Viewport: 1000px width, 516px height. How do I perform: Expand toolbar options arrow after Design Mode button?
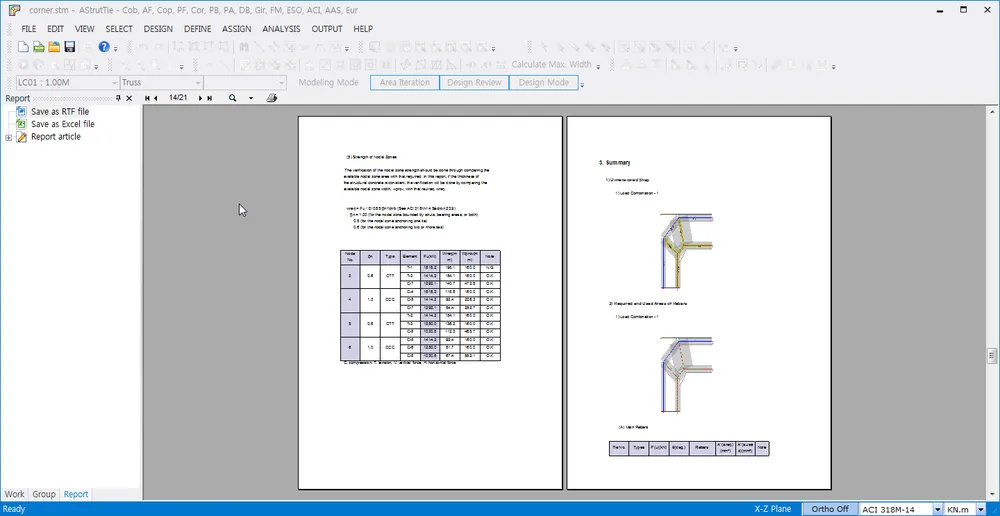tap(582, 84)
